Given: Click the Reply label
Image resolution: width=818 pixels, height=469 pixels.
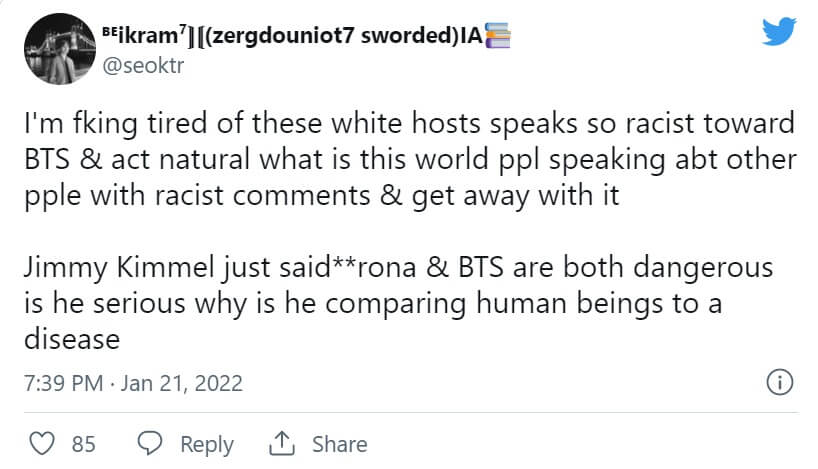Looking at the screenshot, I should 207,444.
